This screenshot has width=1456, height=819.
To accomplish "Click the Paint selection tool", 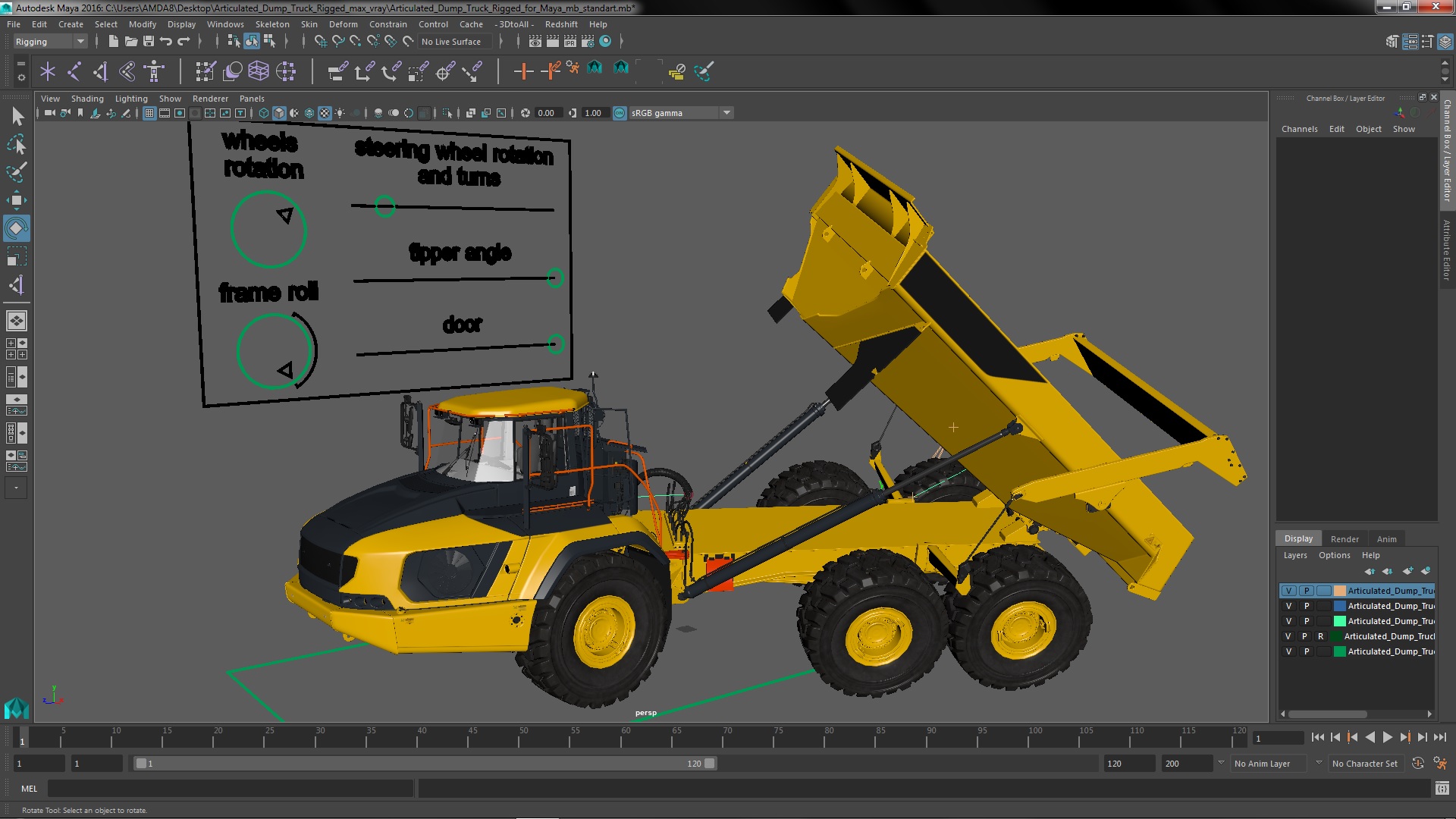I will (x=16, y=172).
